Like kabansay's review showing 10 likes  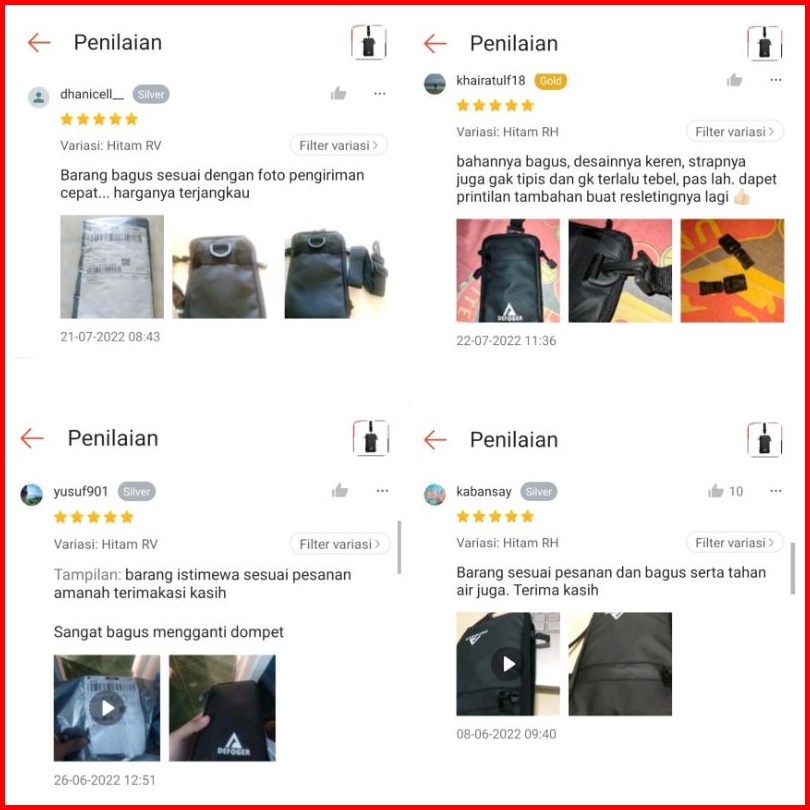pos(725,491)
